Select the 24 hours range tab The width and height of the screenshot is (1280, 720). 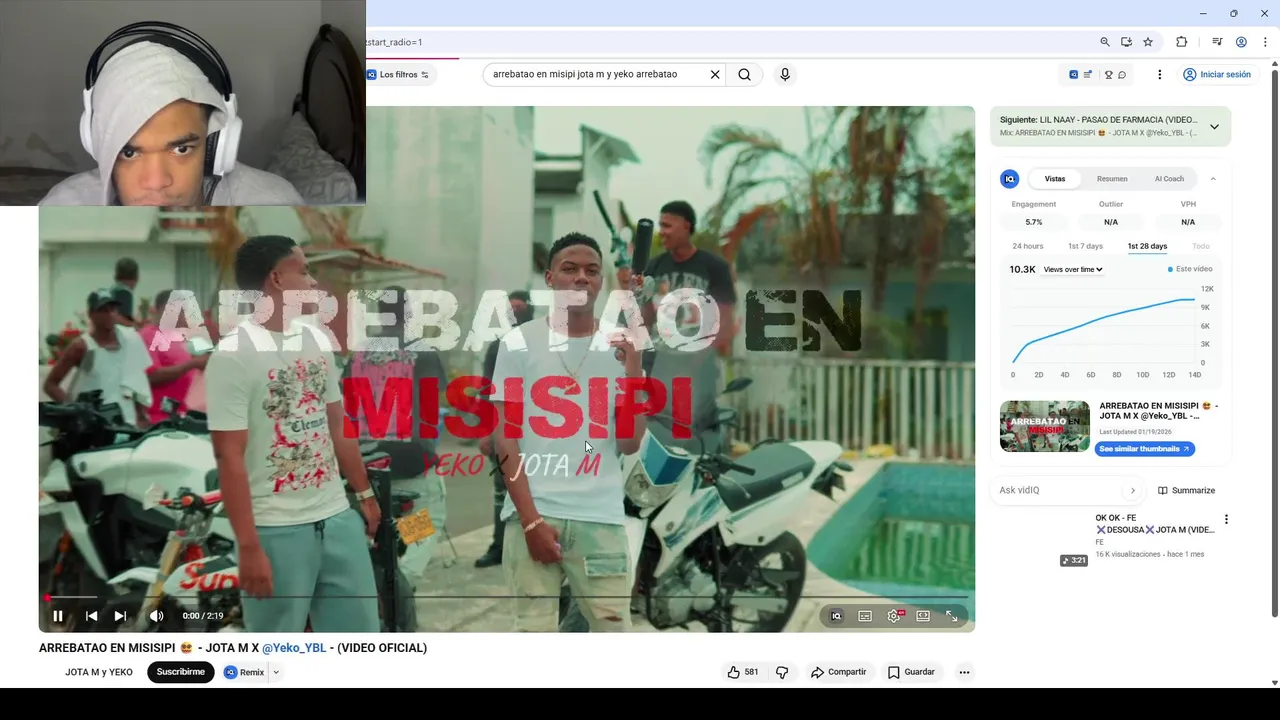click(x=1027, y=246)
